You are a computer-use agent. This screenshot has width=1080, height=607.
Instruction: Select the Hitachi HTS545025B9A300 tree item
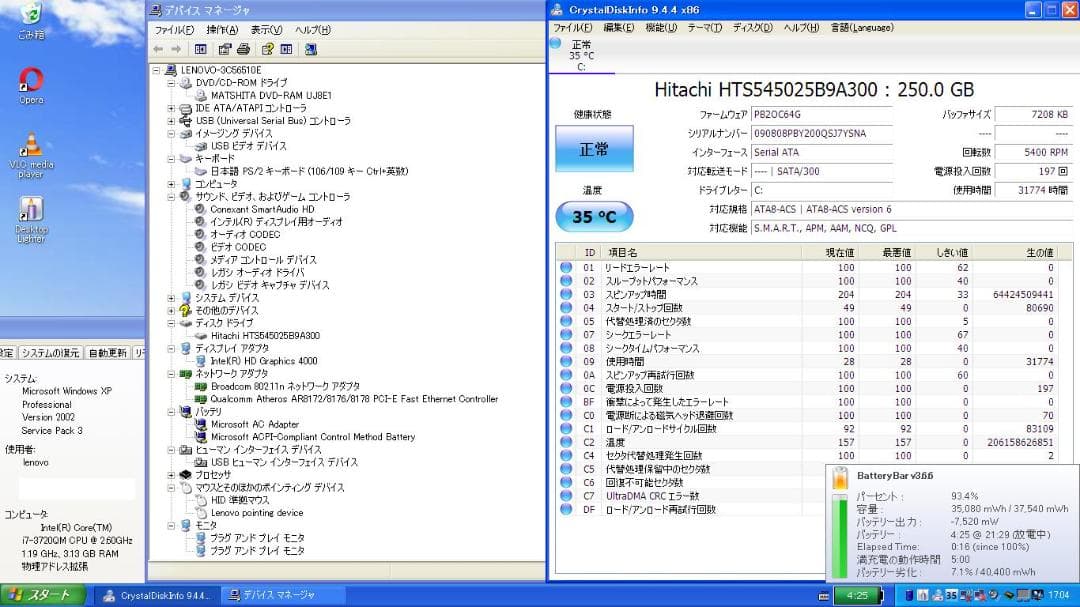pos(265,337)
